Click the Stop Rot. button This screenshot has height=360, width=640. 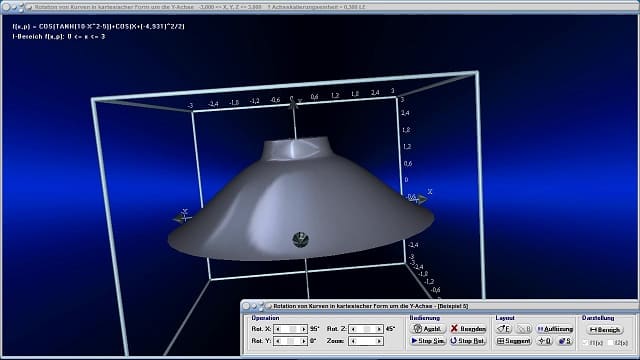click(468, 341)
